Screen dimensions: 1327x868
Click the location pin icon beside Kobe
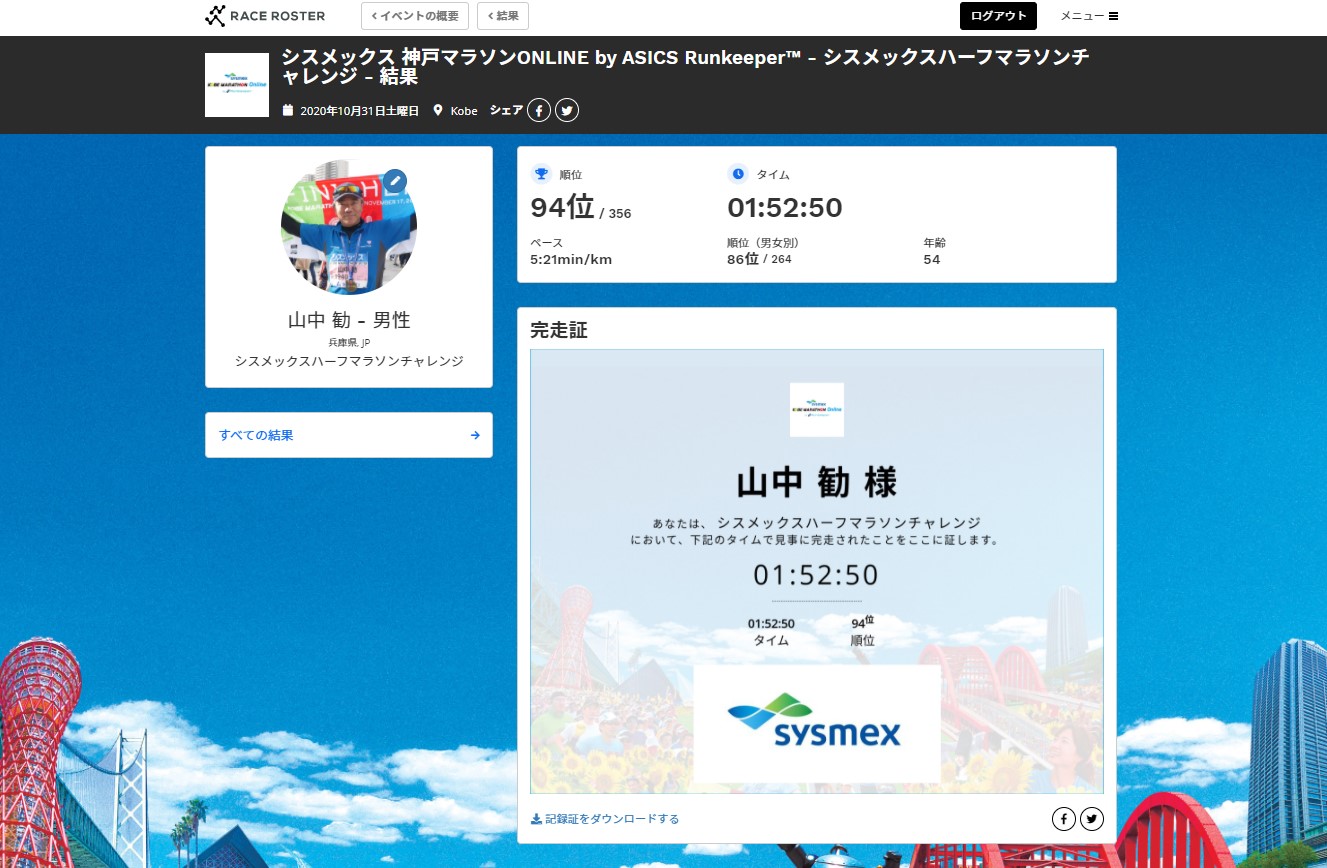pos(438,110)
